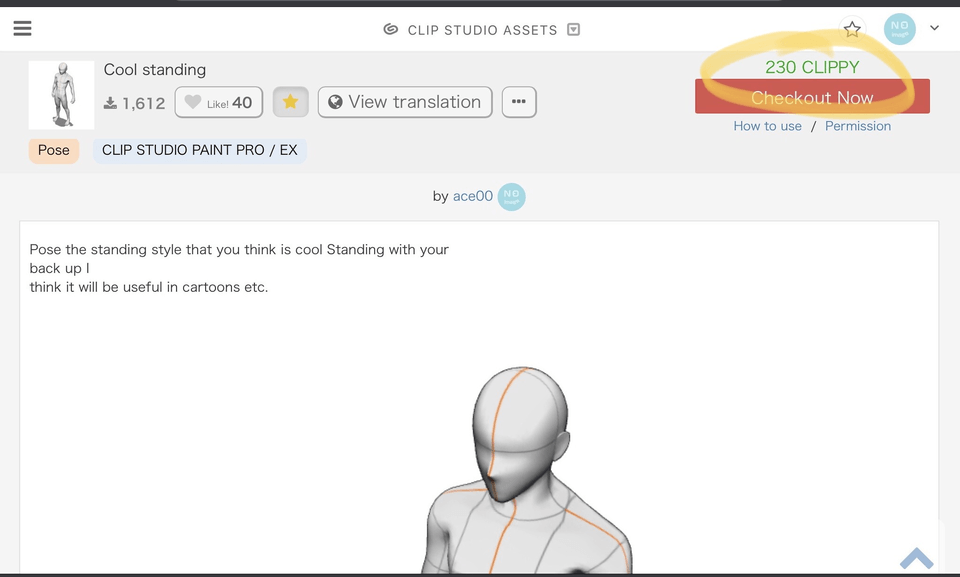960x577 pixels.
Task: Open the three-dots more options button
Action: pos(519,102)
